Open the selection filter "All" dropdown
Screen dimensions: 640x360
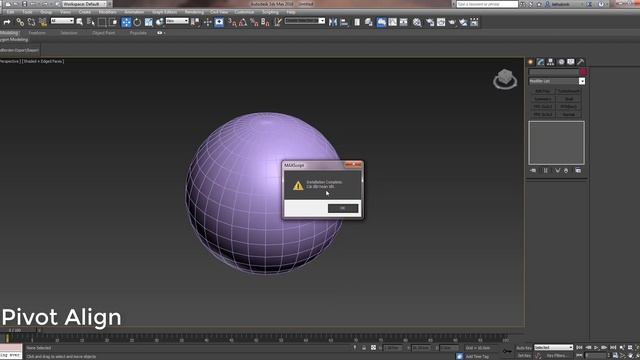[x=62, y=21]
